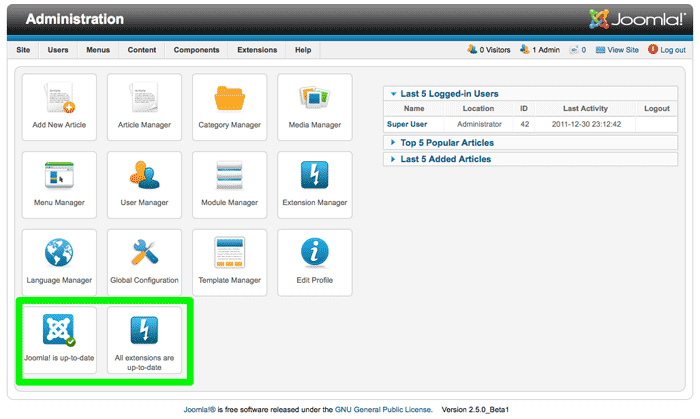Click the Last Activity column header
This screenshot has width=700, height=419.
pyautogui.click(x=585, y=108)
